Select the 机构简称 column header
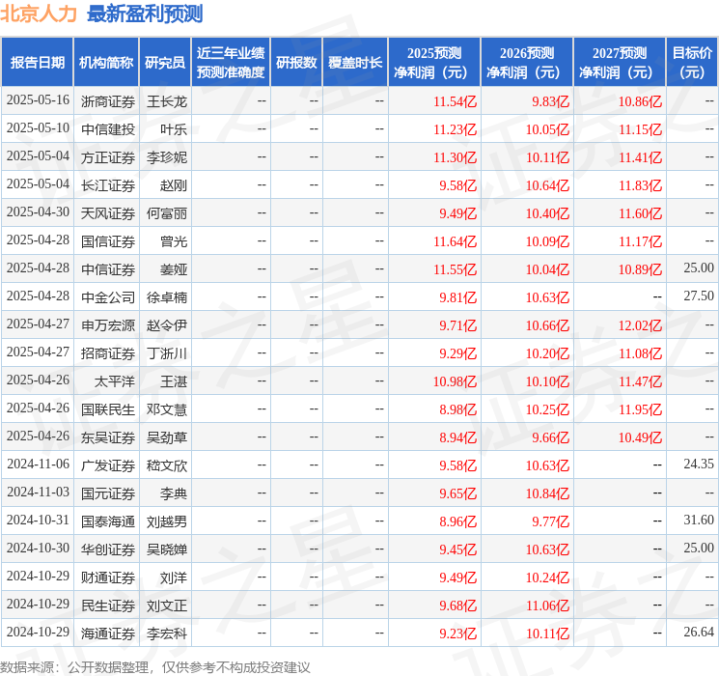This screenshot has width=719, height=676. click(106, 62)
